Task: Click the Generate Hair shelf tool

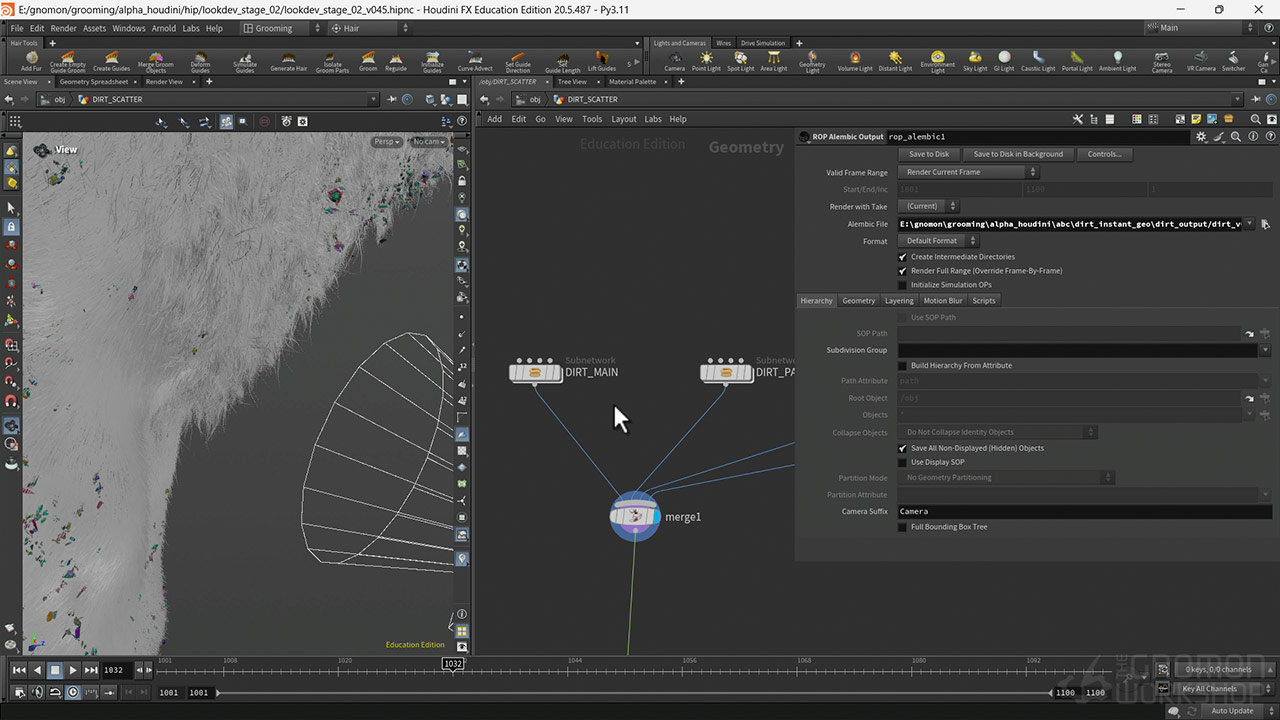Action: pos(288,61)
